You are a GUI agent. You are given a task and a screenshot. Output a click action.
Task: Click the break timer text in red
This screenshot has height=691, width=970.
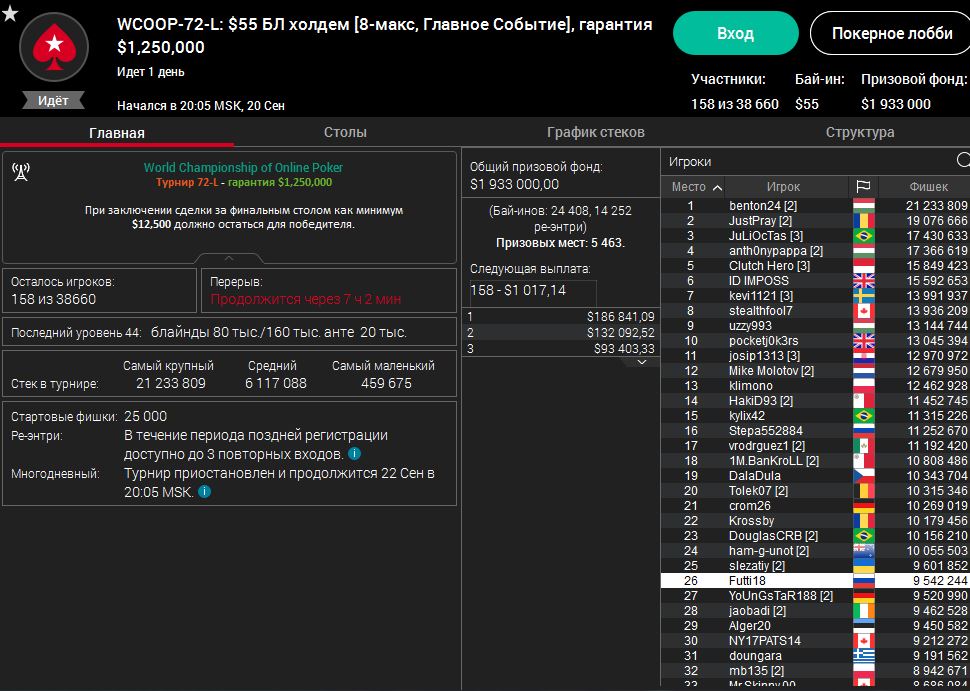click(306, 299)
